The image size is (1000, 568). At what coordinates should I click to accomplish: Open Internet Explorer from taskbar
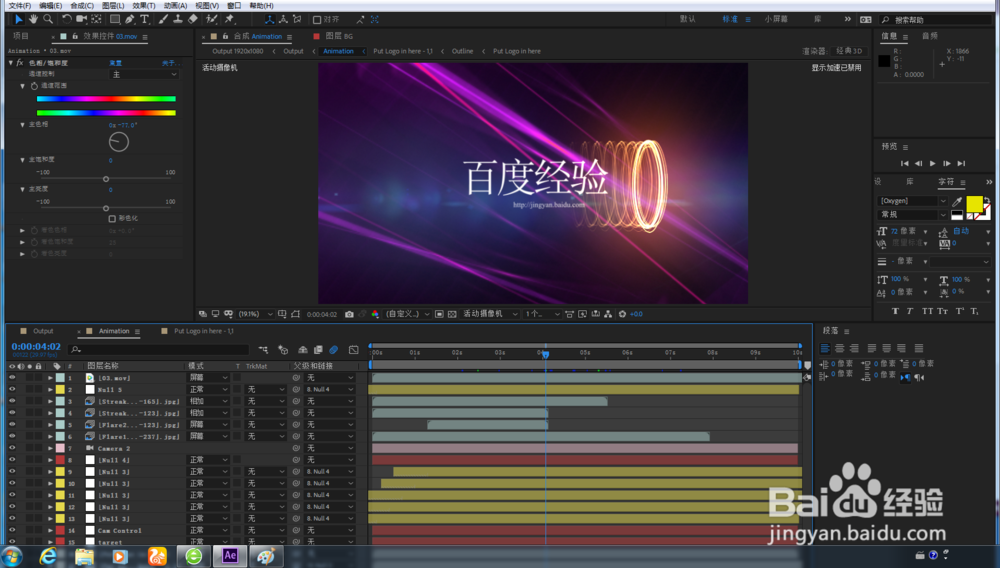48,556
